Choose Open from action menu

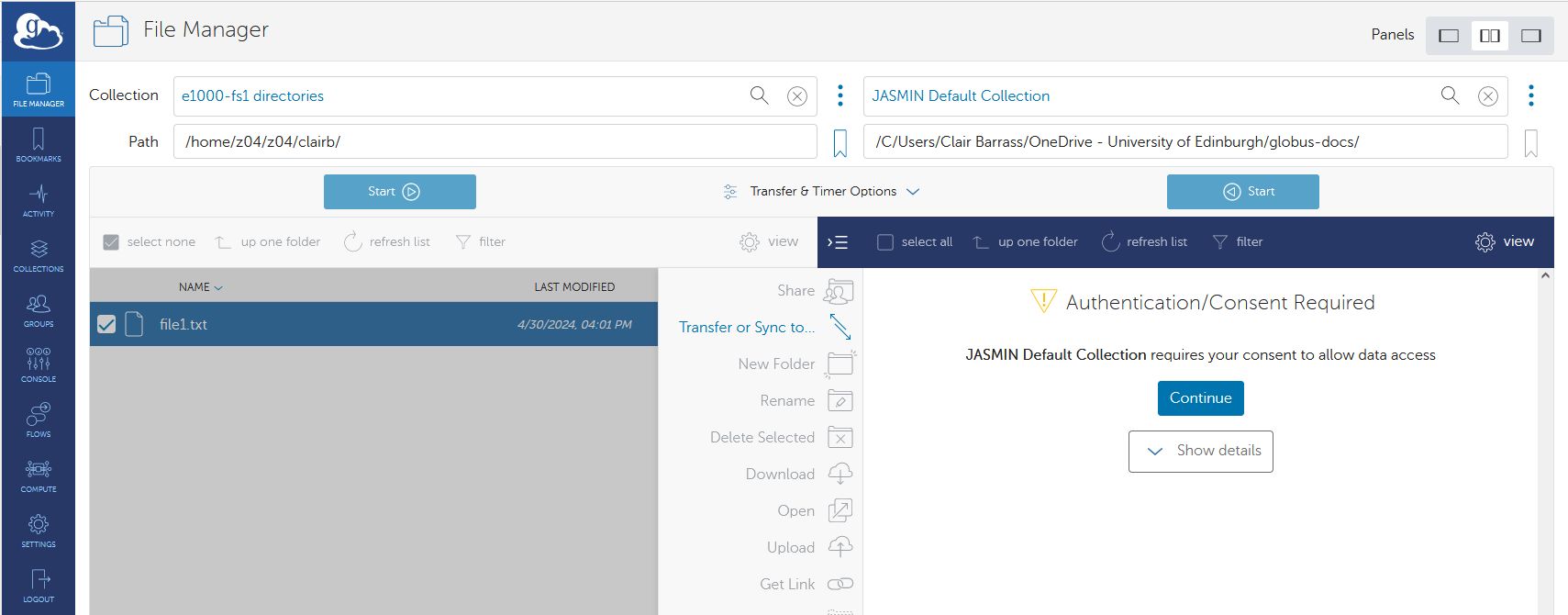click(x=815, y=511)
